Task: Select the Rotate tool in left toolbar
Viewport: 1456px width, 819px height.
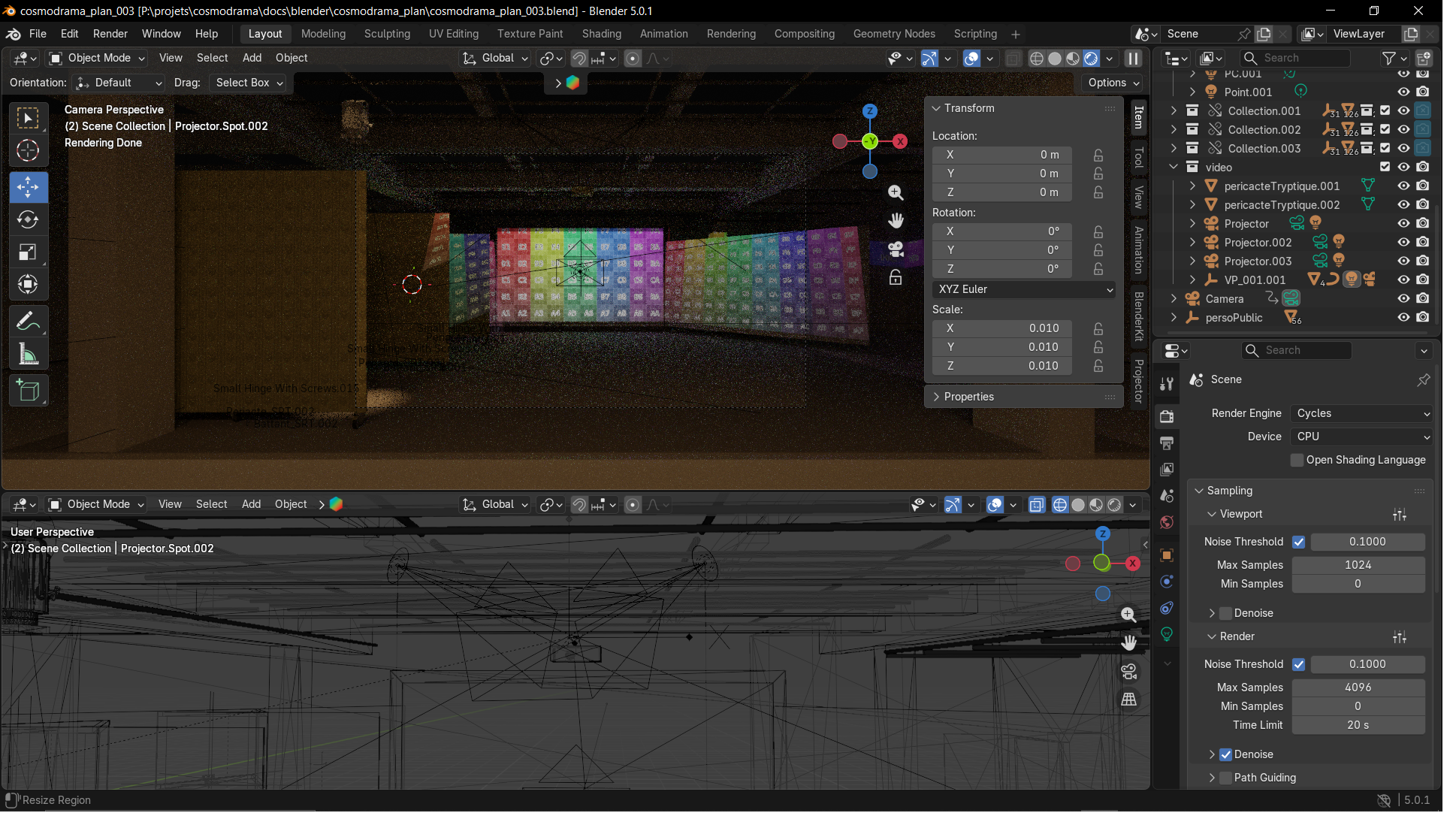Action: pos(28,220)
